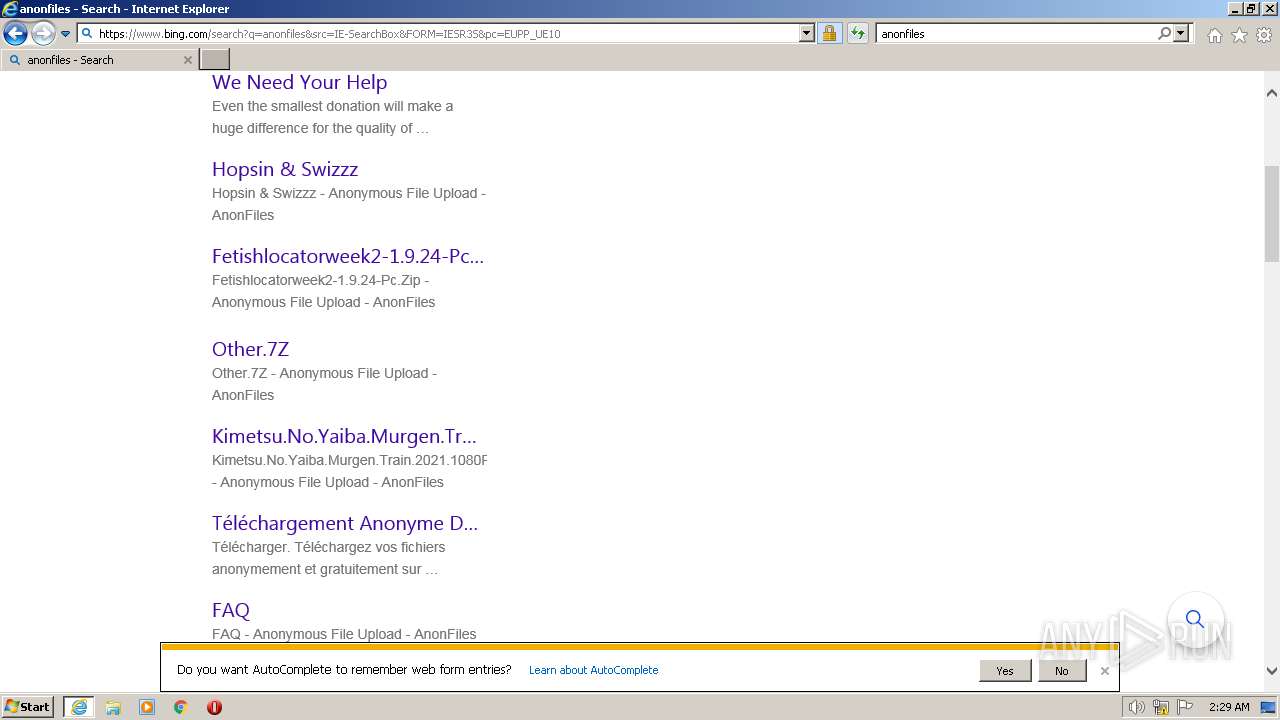Click the 'Hopsin & Swizzz - Anonymous File Upload' snippet
1280x720 pixels.
[x=349, y=204]
